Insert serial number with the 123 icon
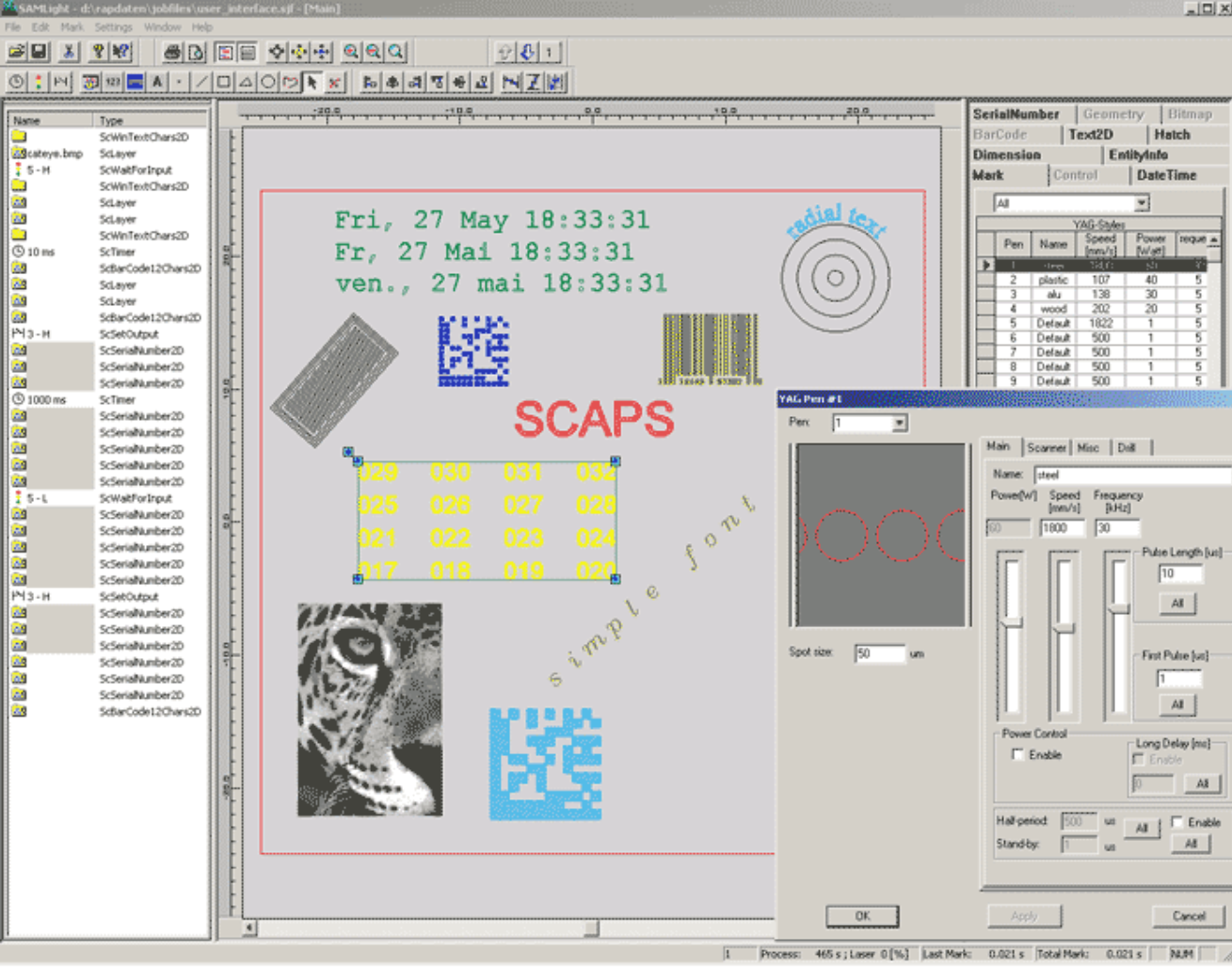The image size is (1232, 968). point(113,82)
